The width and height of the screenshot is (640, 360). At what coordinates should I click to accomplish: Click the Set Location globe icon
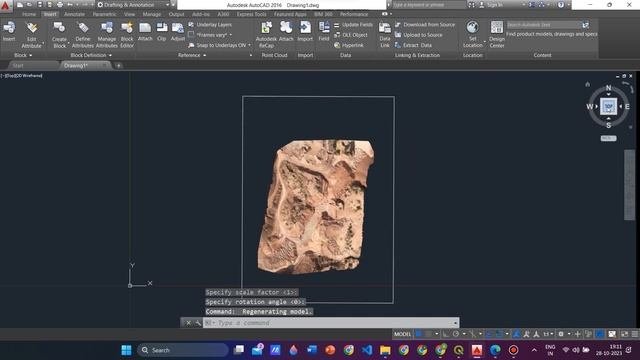click(472, 28)
